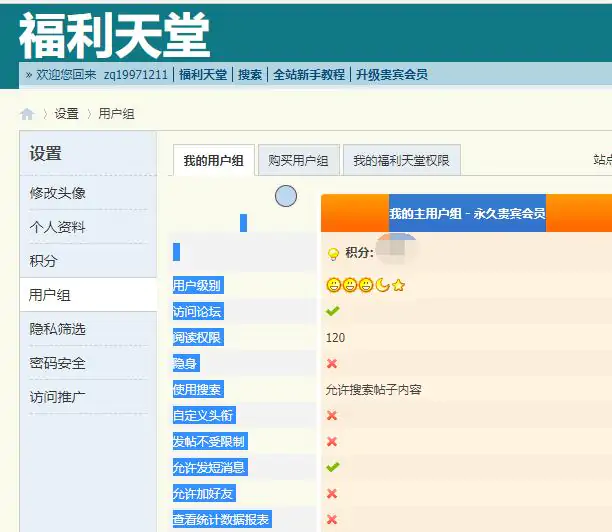The height and width of the screenshot is (532, 612).
Task: Open 搜索 link in nav bar
Action: 250,74
